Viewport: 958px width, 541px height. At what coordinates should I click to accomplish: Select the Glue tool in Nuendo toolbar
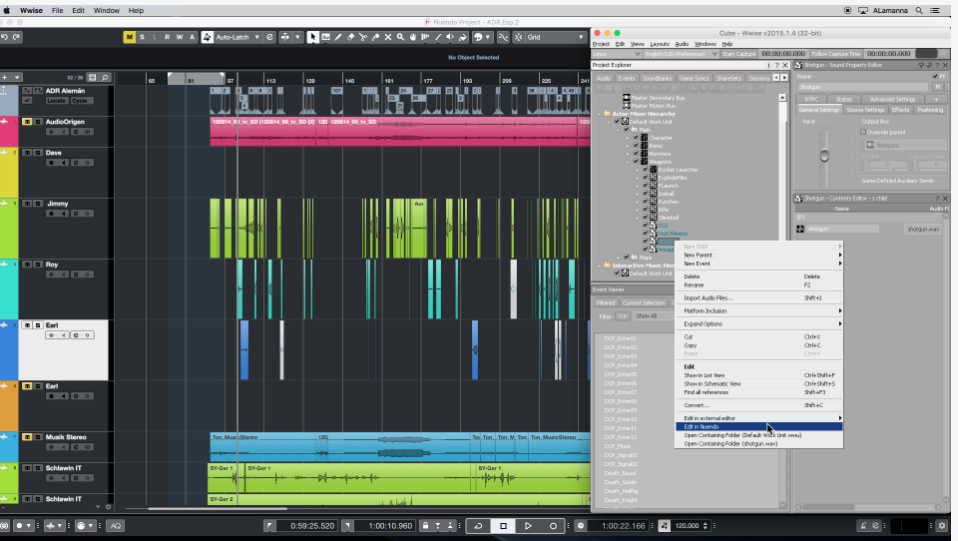coord(375,37)
